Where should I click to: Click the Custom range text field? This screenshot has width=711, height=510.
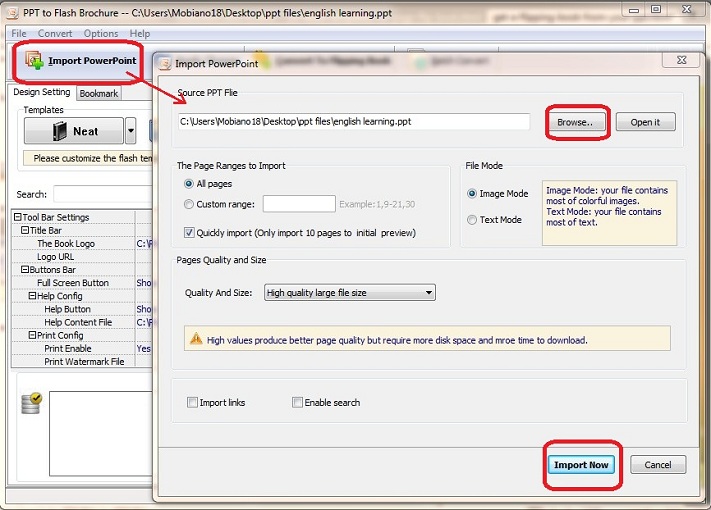[x=299, y=204]
